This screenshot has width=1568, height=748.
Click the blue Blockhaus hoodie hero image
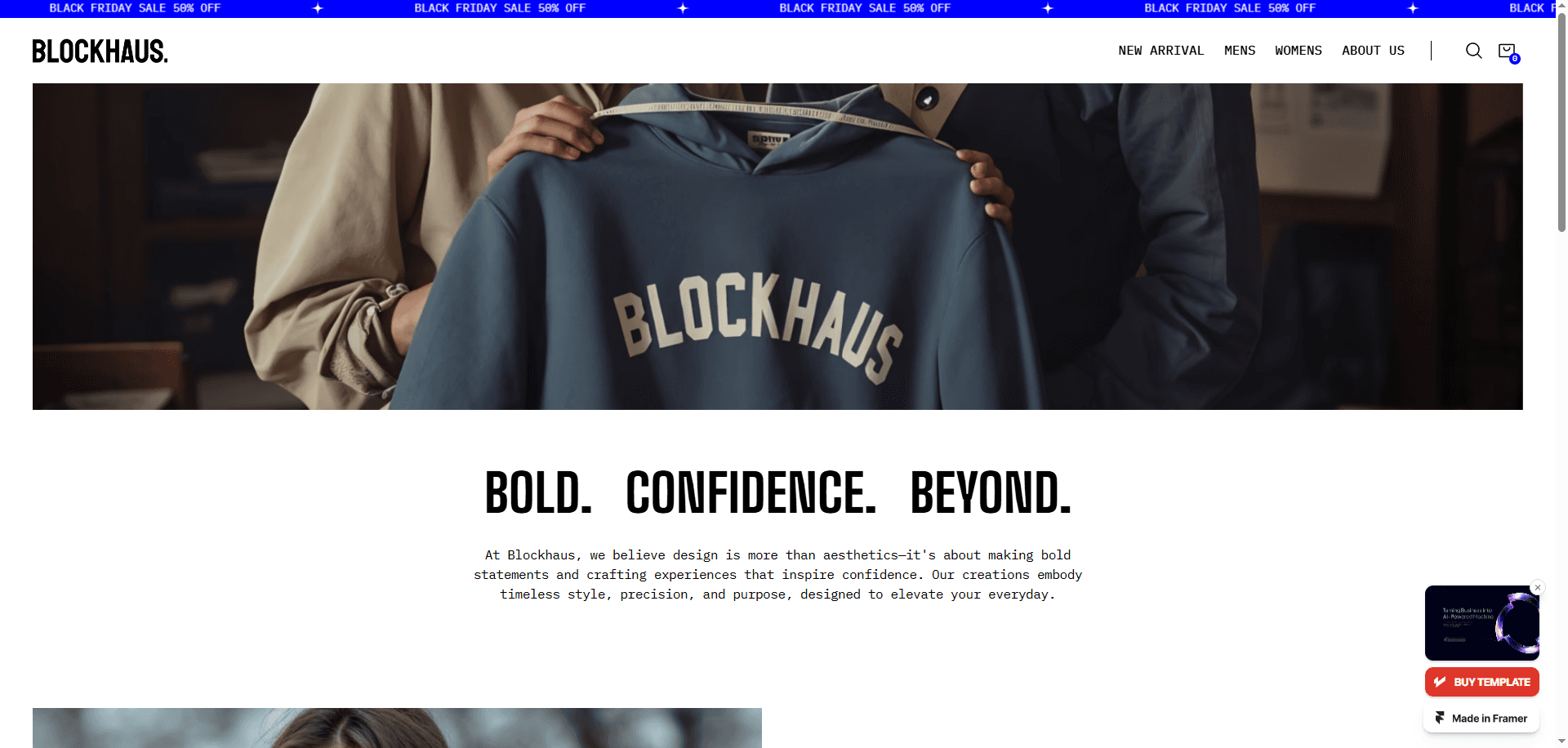pos(777,247)
